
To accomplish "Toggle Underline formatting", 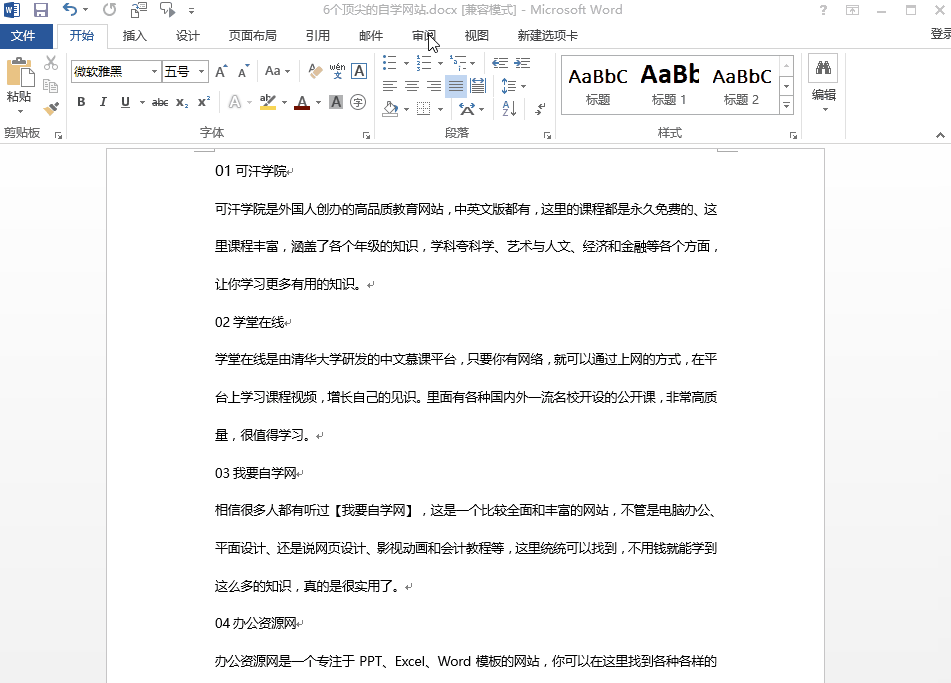I will [x=126, y=103].
